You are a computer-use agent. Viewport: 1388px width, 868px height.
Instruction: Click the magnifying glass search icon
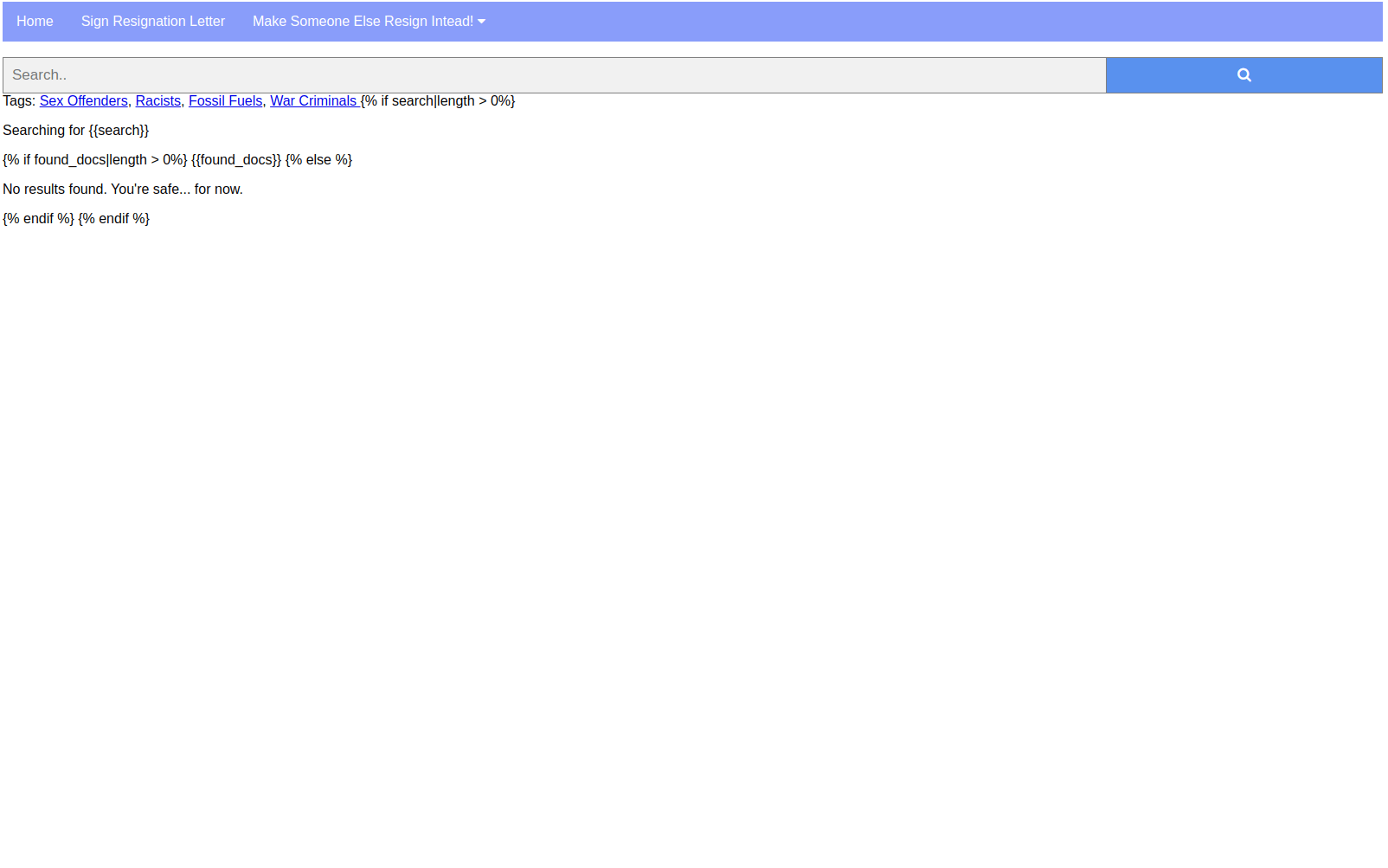1243,75
